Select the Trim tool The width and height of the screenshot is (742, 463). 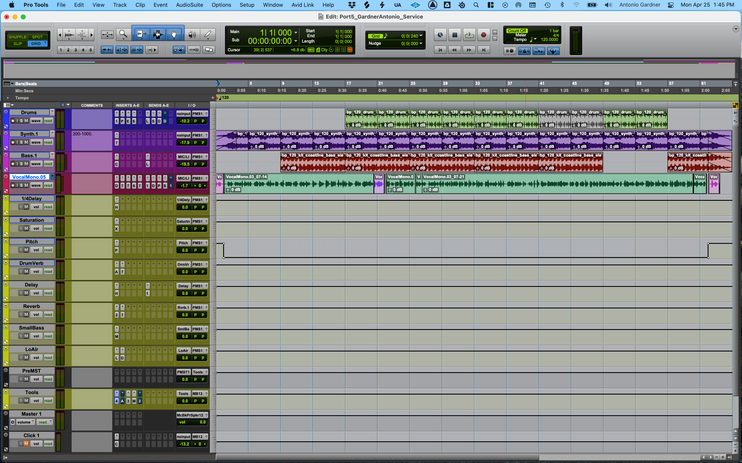141,34
